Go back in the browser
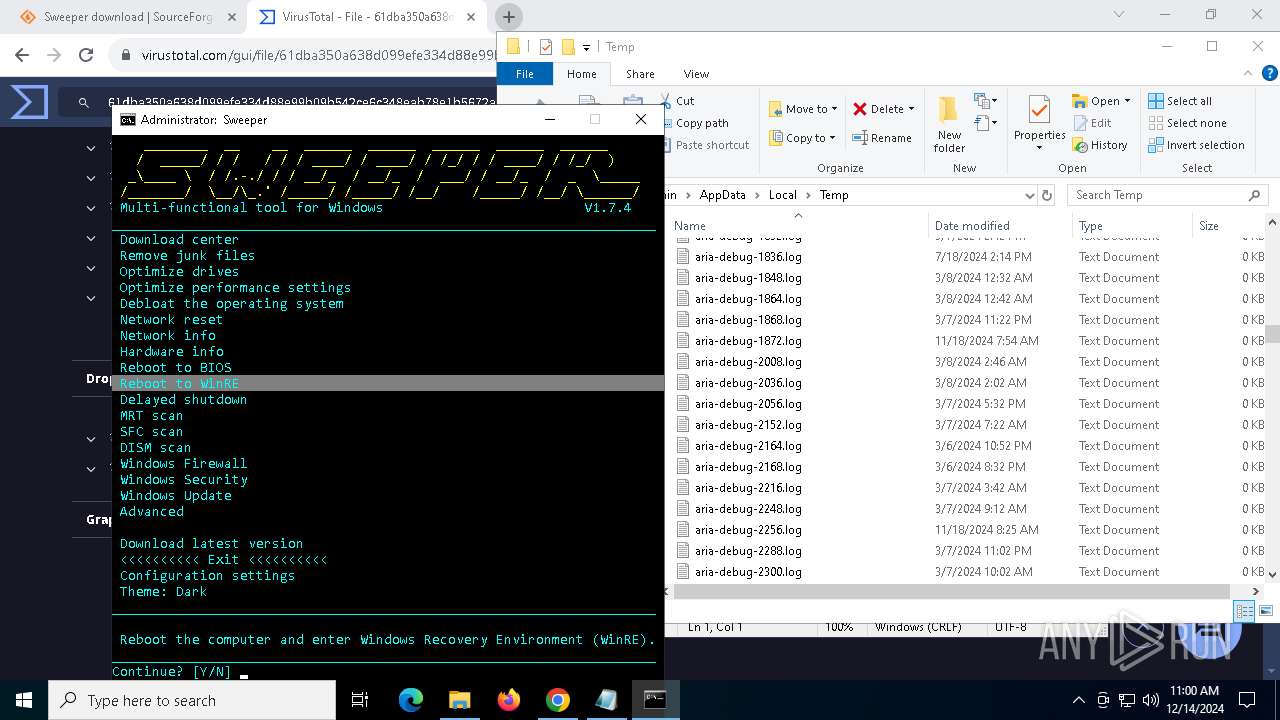The width and height of the screenshot is (1280, 720). point(24,55)
